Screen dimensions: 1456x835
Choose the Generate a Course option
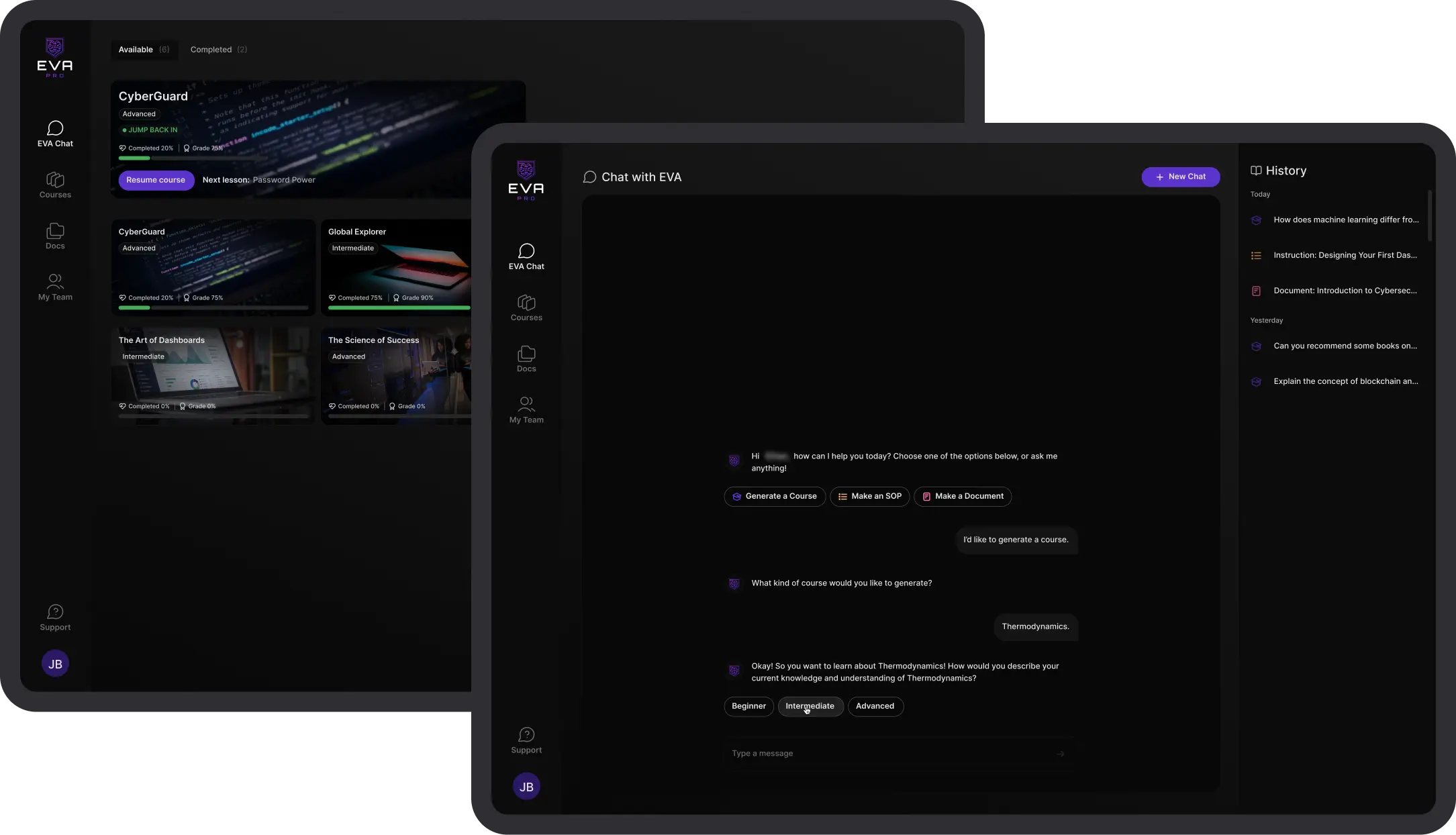(773, 496)
